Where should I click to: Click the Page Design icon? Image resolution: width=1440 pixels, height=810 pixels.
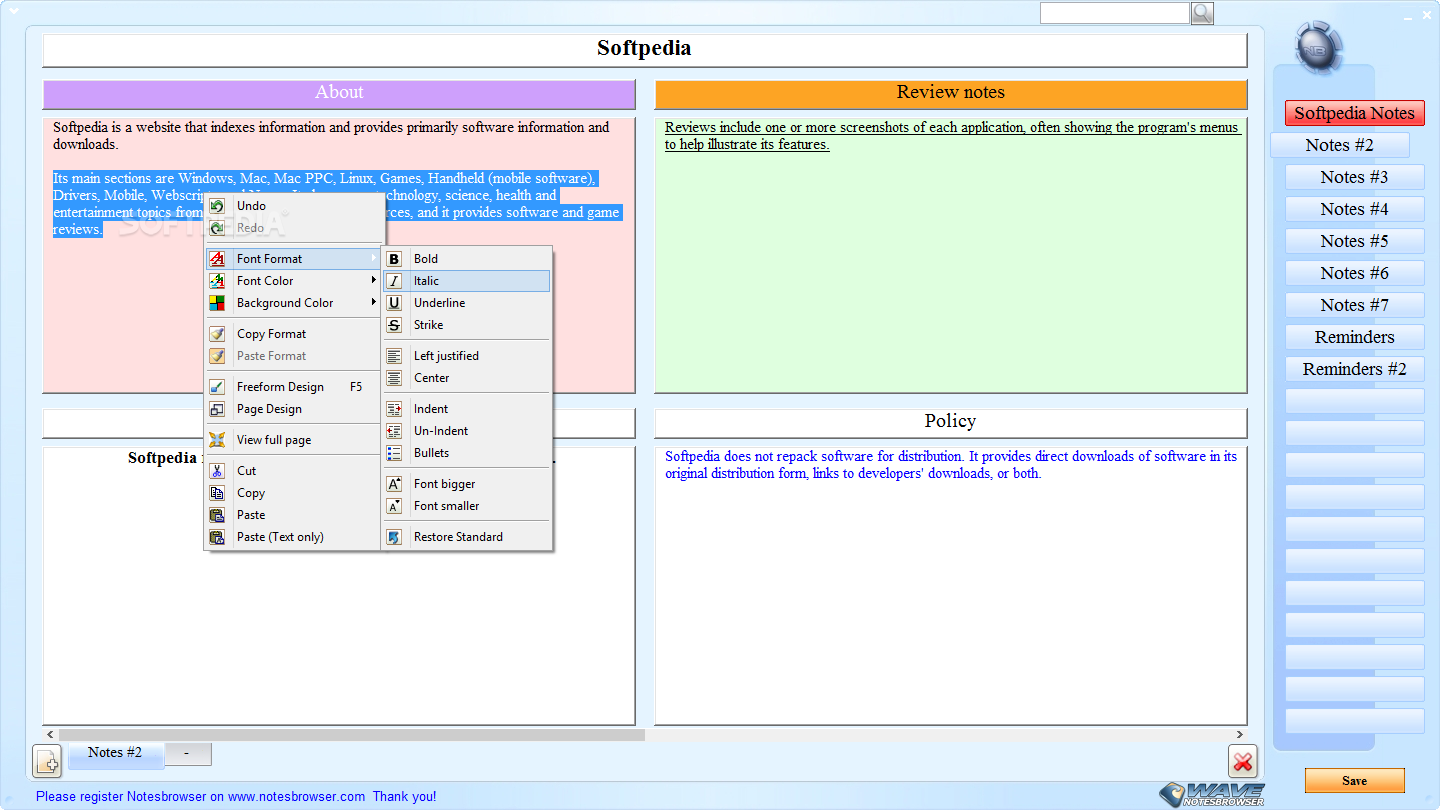click(217, 408)
